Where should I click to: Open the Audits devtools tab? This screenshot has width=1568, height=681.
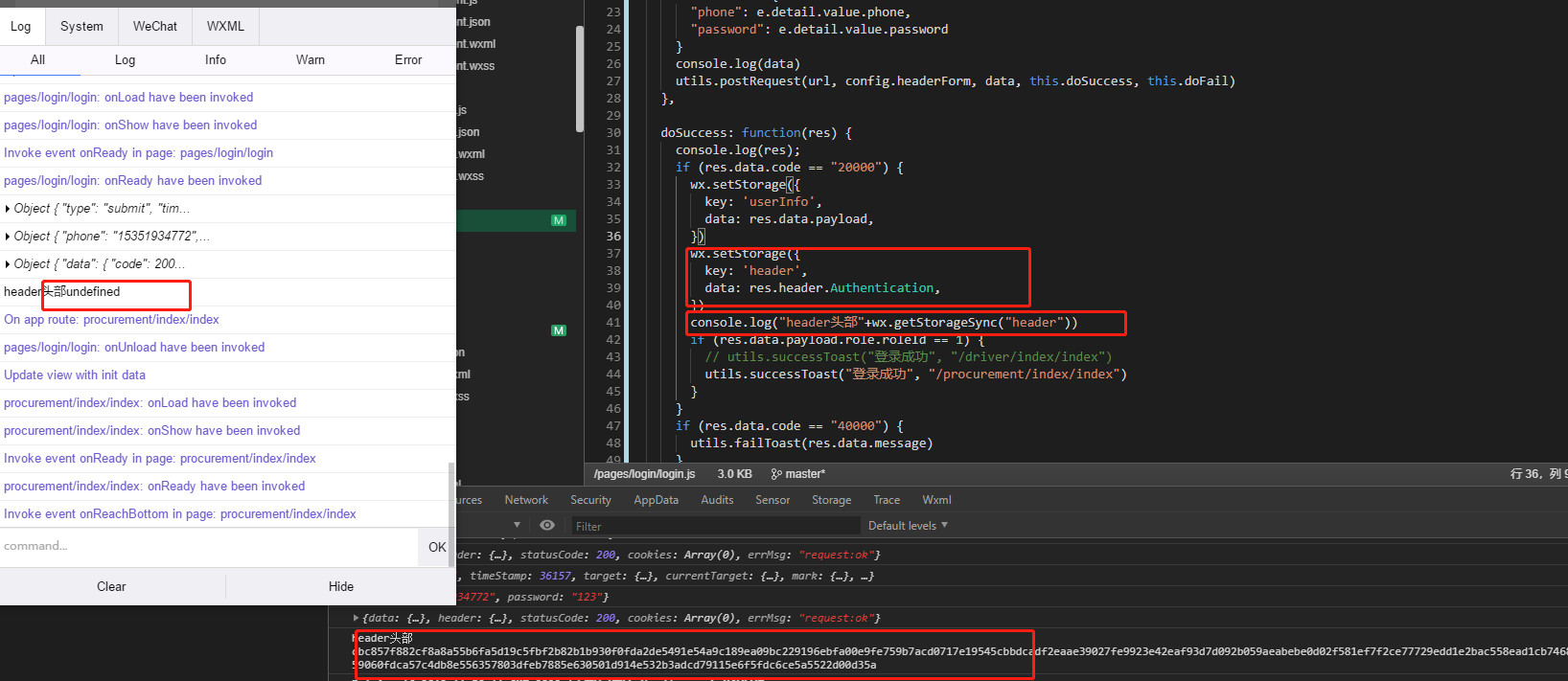coord(717,500)
